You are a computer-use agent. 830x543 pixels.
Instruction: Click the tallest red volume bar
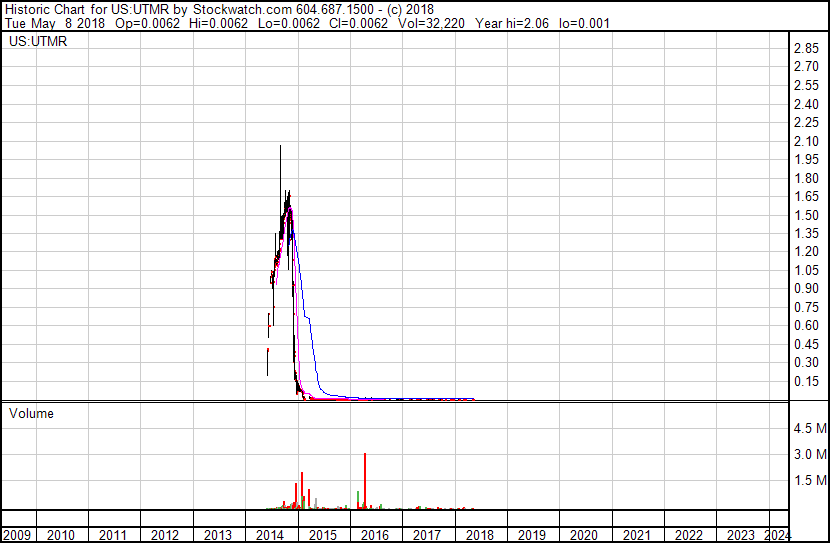[365, 480]
